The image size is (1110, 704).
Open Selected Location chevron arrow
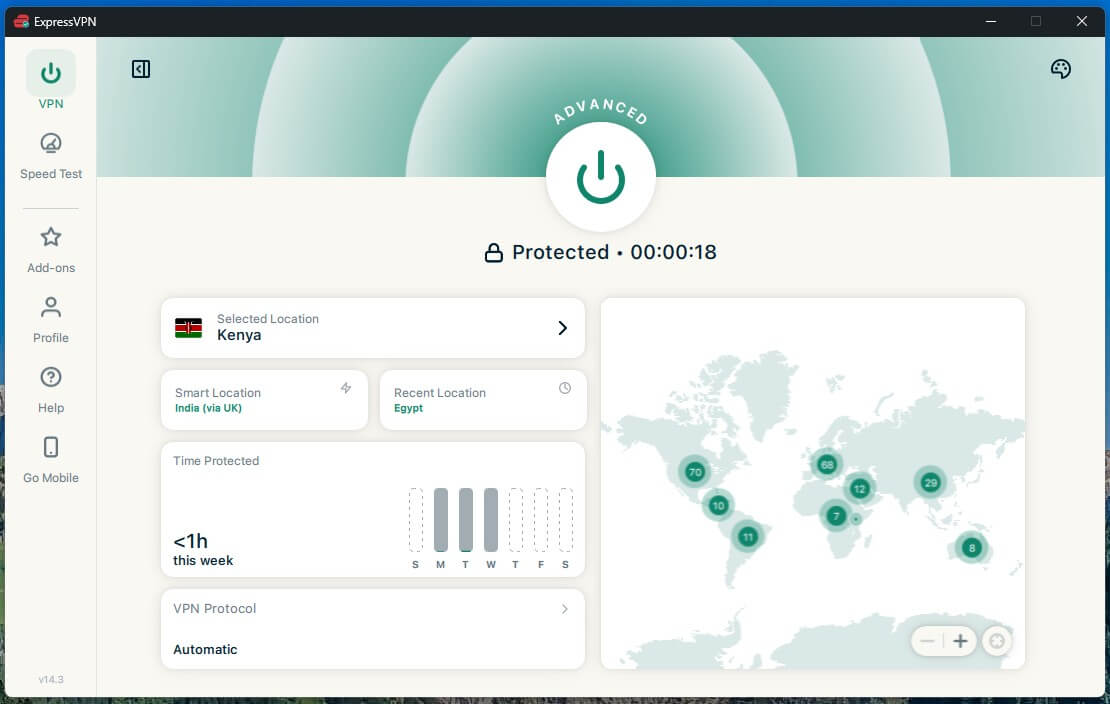pos(563,328)
